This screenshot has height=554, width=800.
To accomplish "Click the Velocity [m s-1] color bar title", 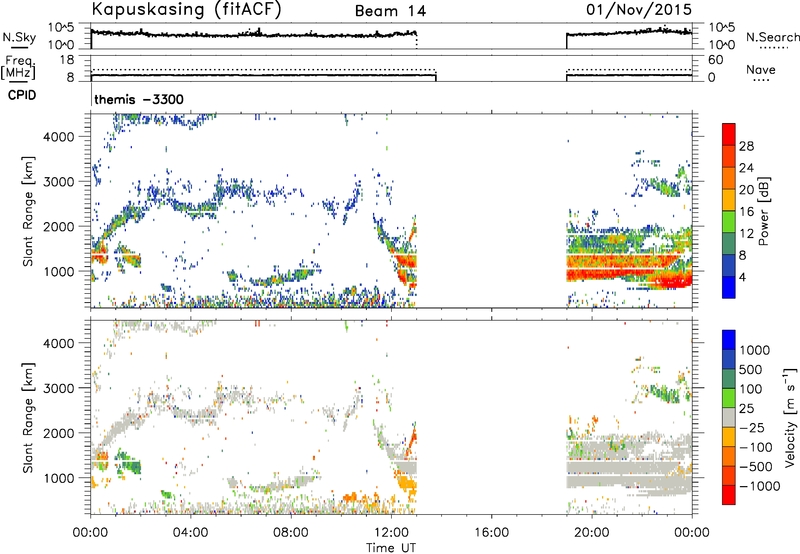I will 790,418.
